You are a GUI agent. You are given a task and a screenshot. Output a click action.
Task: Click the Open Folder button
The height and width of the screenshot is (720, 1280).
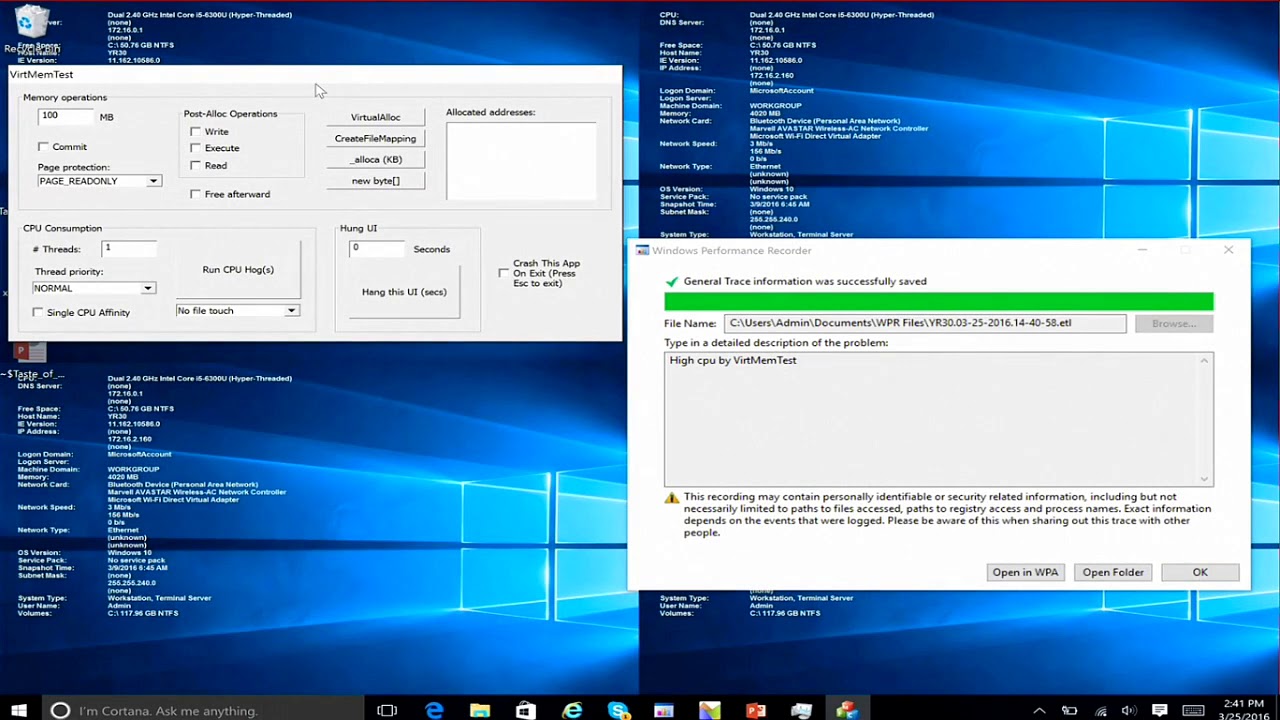[1113, 572]
